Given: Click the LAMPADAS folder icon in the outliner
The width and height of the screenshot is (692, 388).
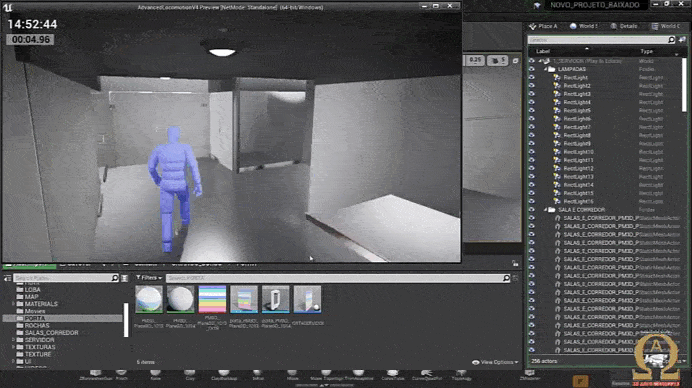Looking at the screenshot, I should [x=552, y=69].
